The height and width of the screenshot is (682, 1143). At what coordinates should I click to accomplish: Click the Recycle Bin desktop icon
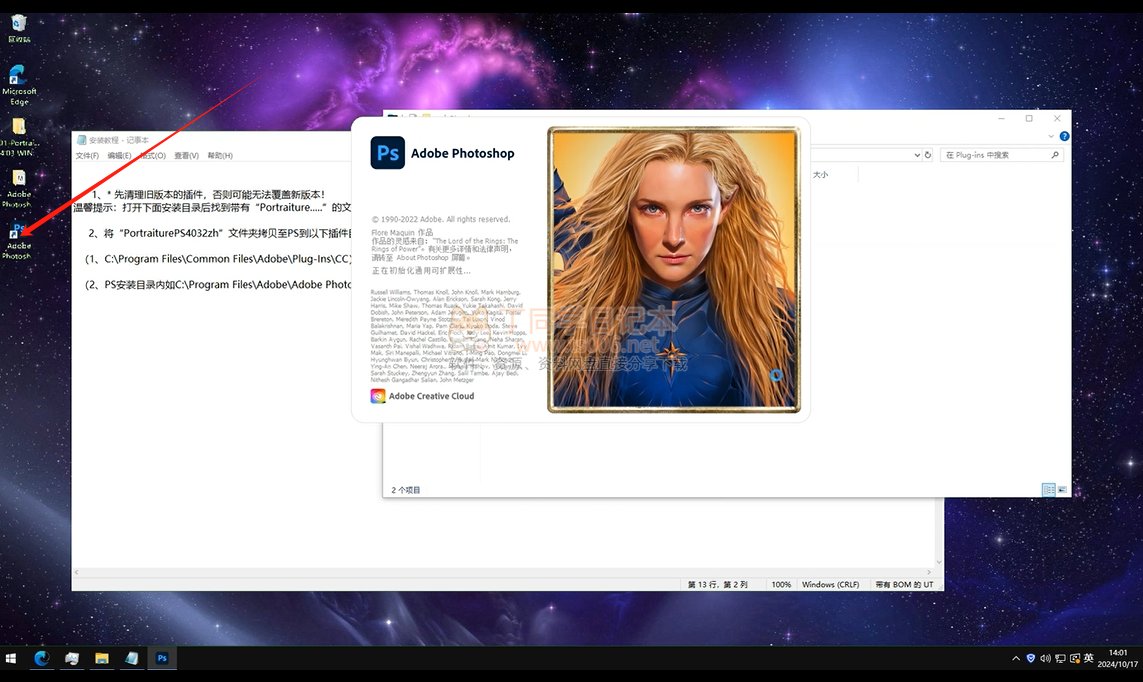[18, 25]
